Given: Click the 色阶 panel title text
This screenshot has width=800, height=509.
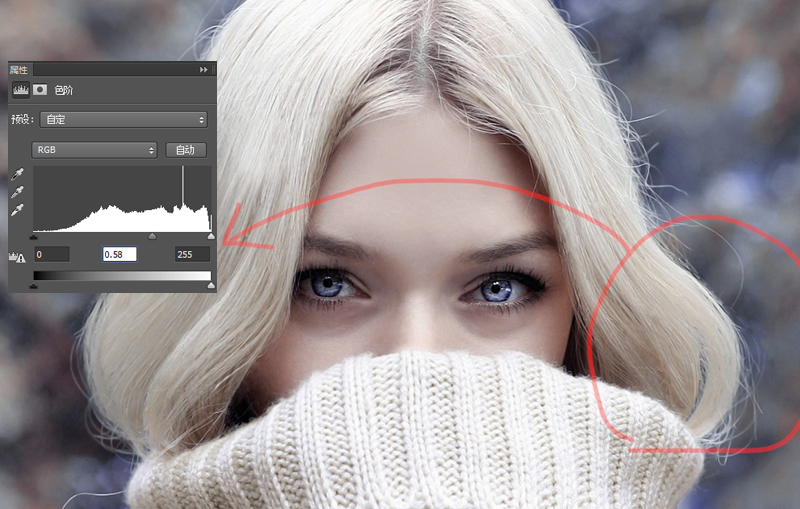Looking at the screenshot, I should pos(64,90).
